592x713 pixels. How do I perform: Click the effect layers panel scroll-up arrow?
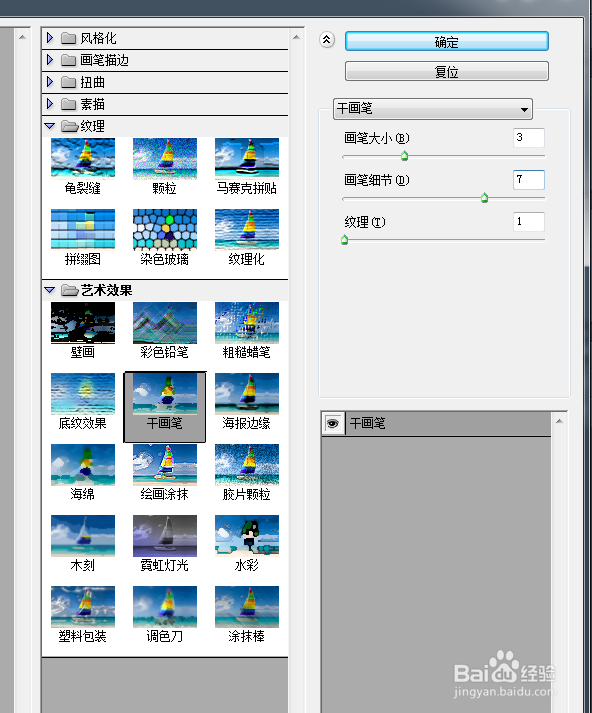coord(559,421)
